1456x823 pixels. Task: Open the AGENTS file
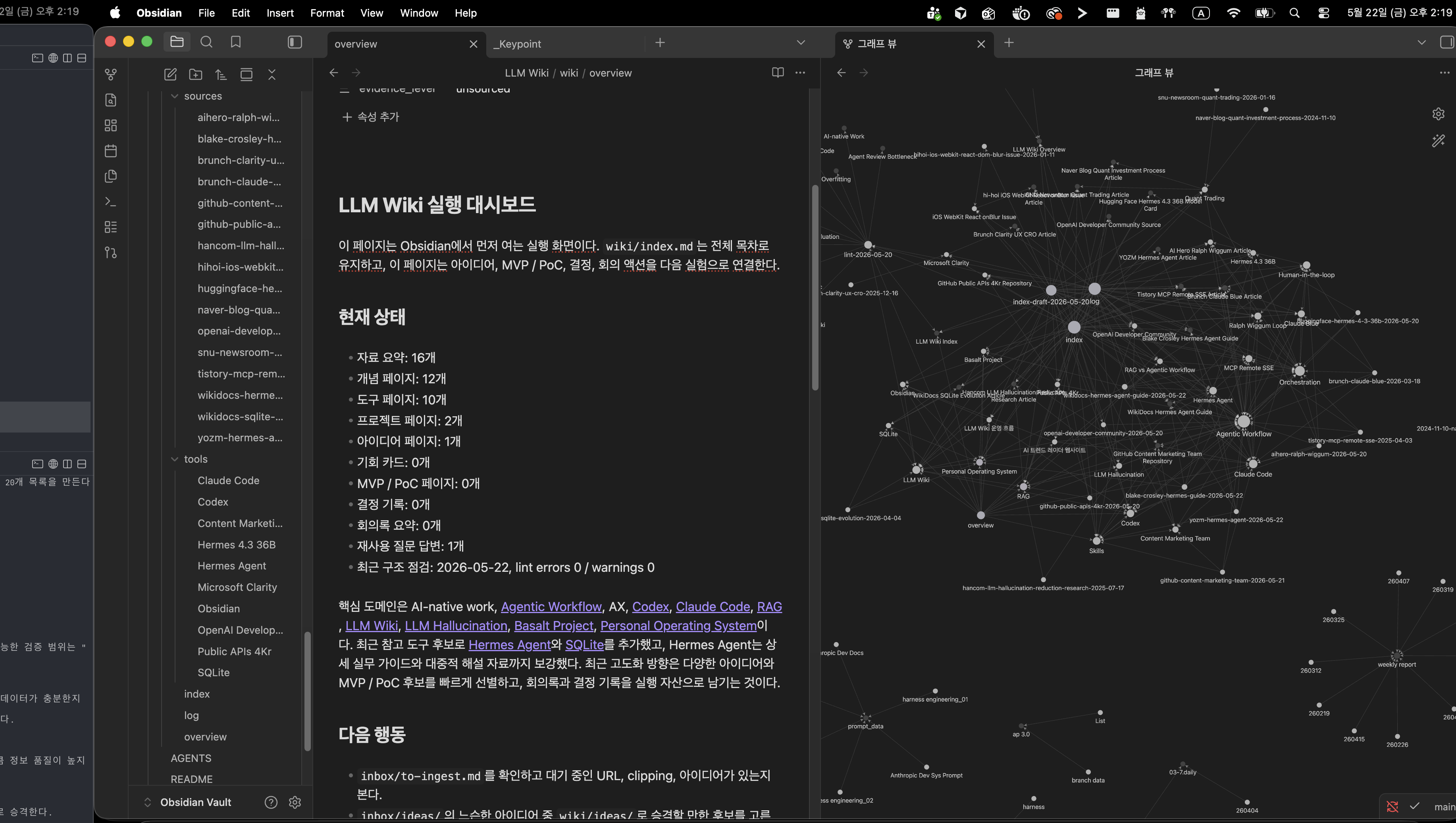coord(191,758)
